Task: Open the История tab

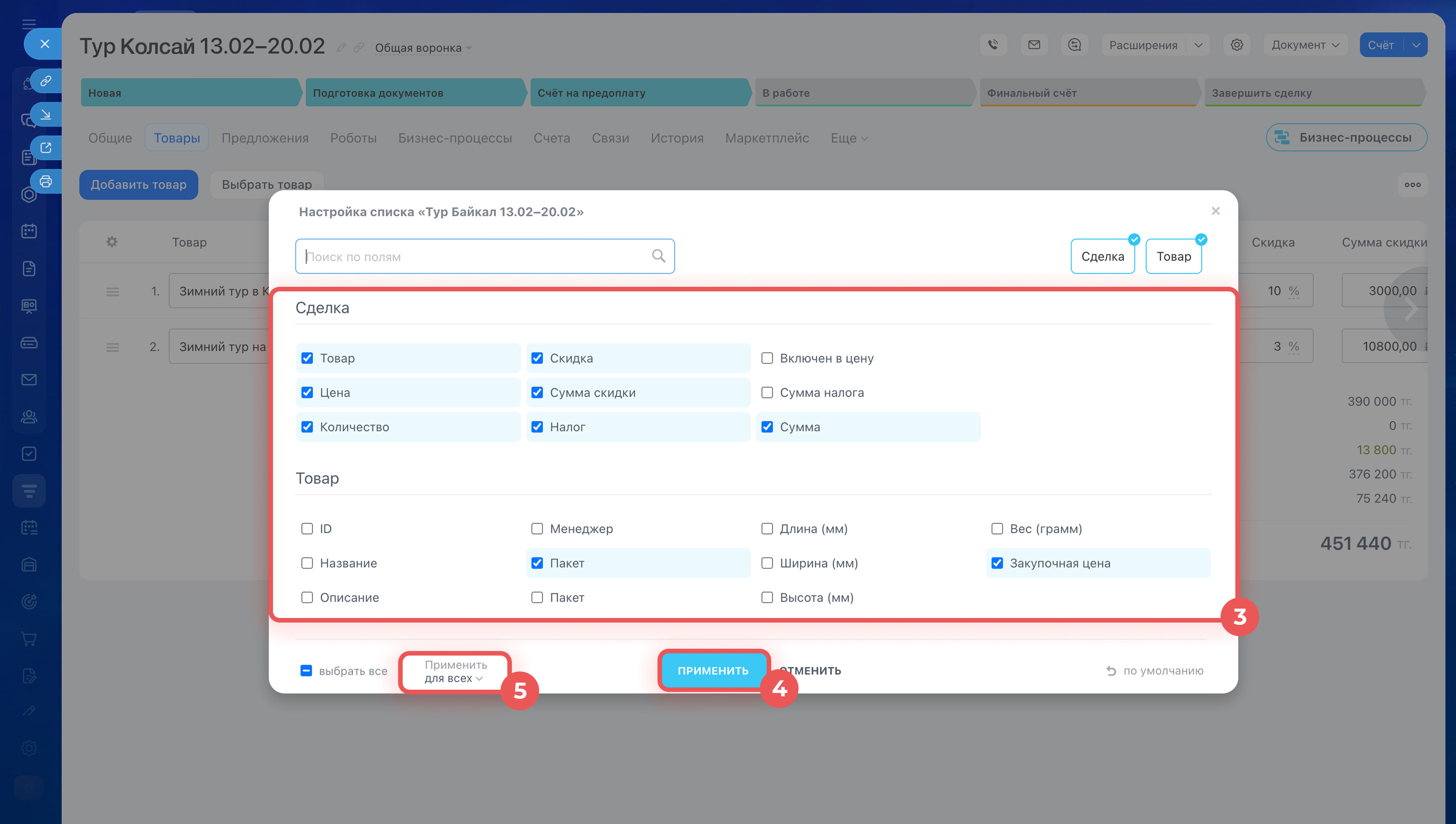Action: (677, 138)
